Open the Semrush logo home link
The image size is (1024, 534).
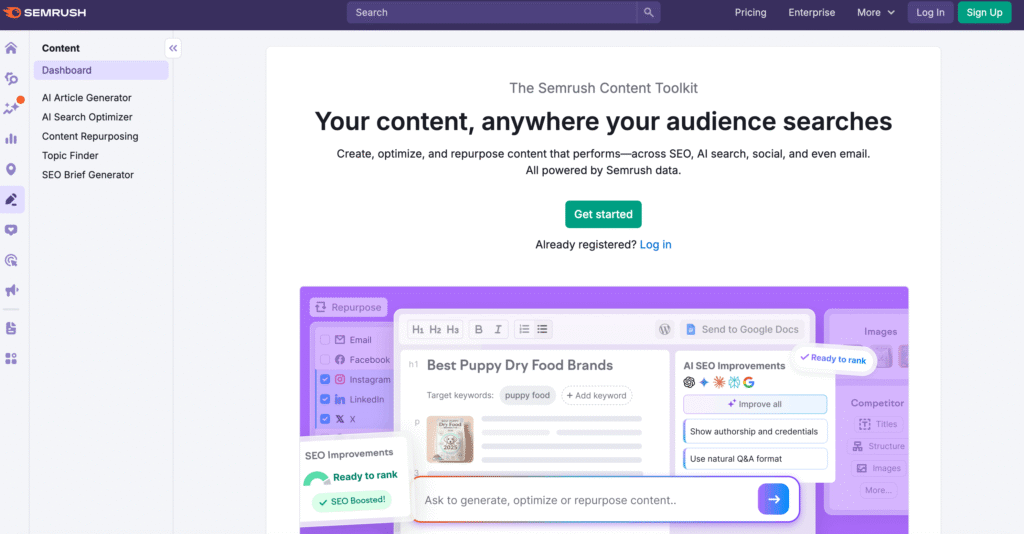point(44,12)
